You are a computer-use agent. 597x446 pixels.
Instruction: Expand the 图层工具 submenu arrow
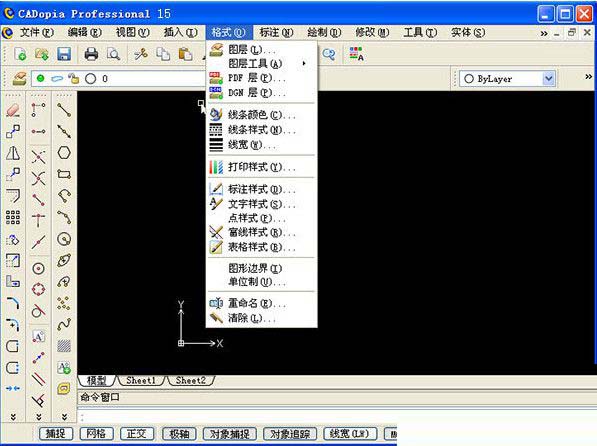pos(304,63)
